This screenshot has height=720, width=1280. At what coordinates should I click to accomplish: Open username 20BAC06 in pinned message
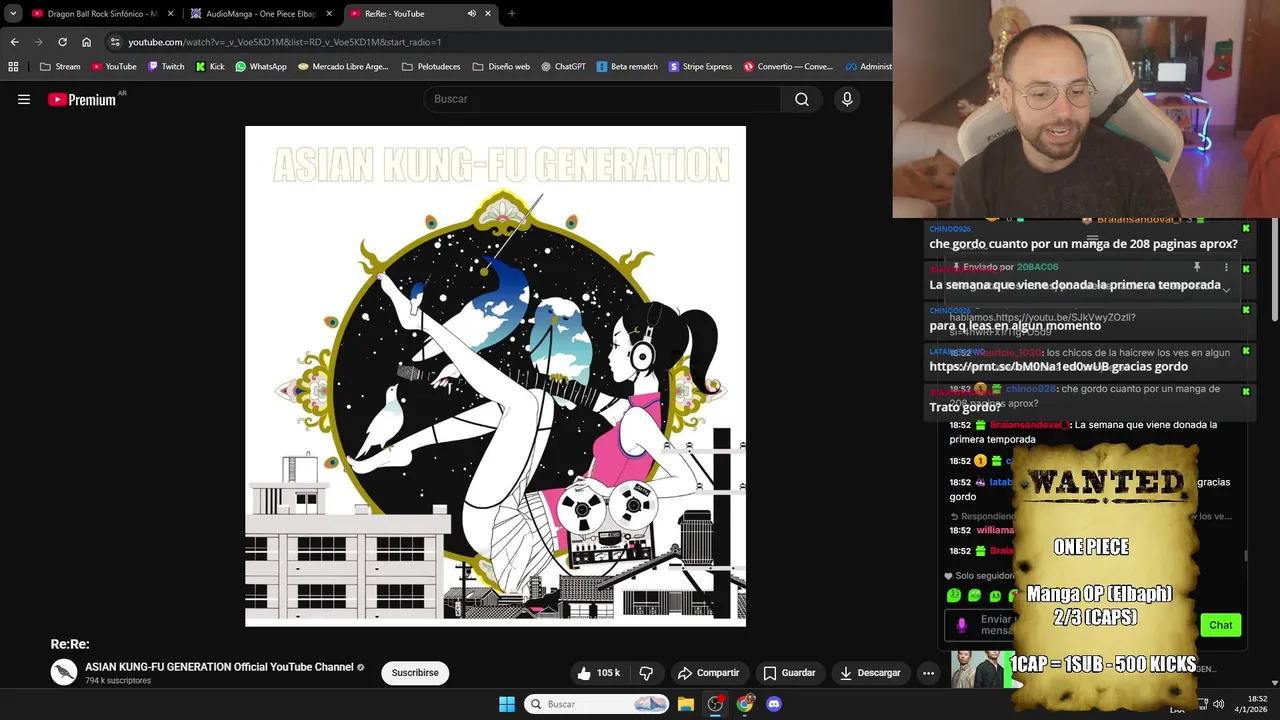pos(1037,267)
